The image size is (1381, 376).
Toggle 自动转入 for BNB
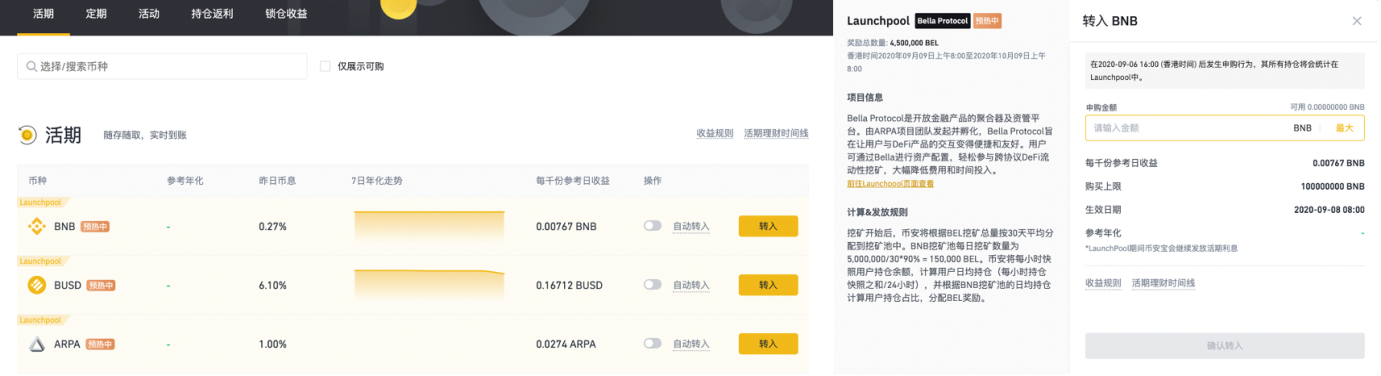click(653, 226)
